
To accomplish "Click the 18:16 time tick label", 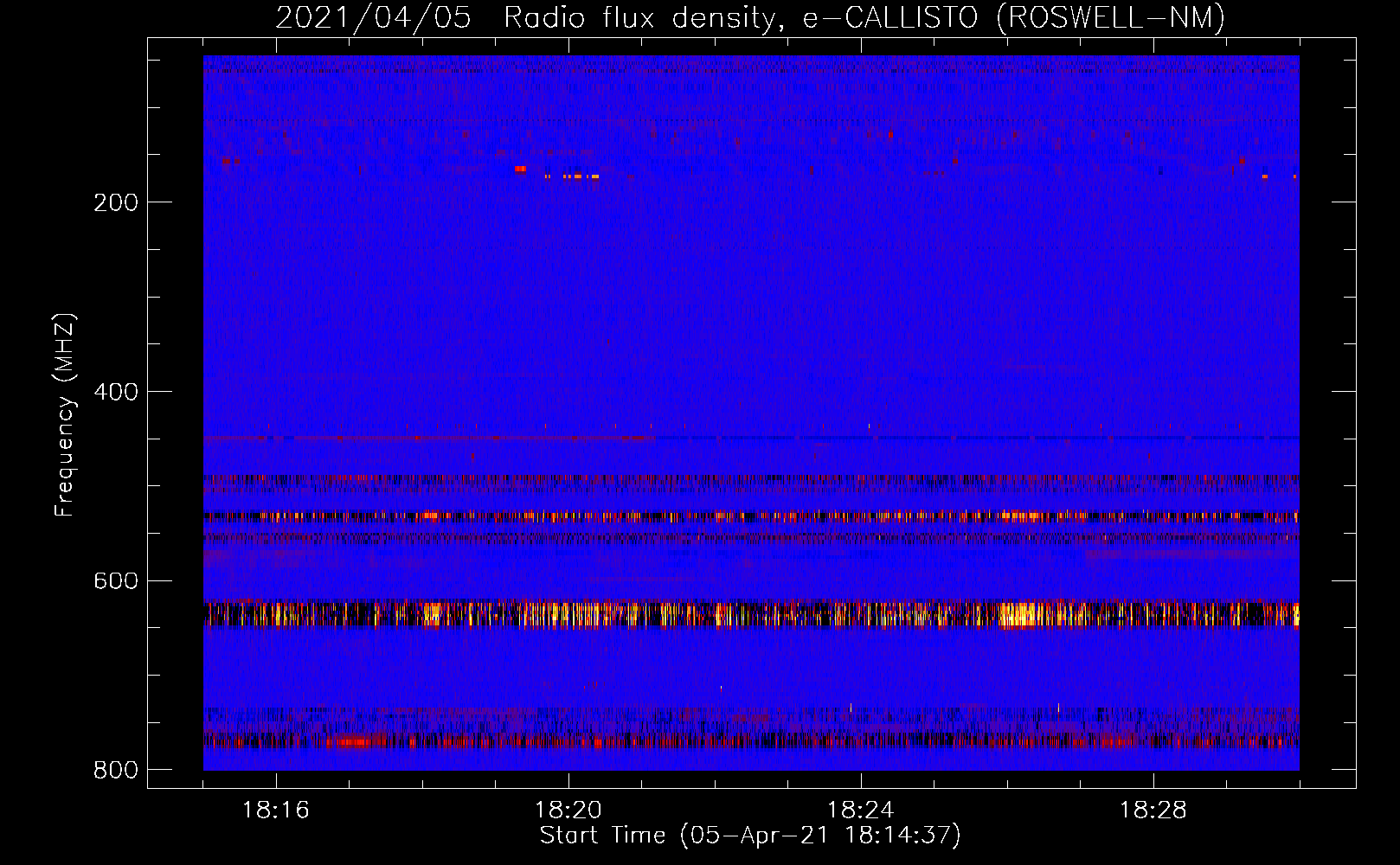I will [276, 811].
